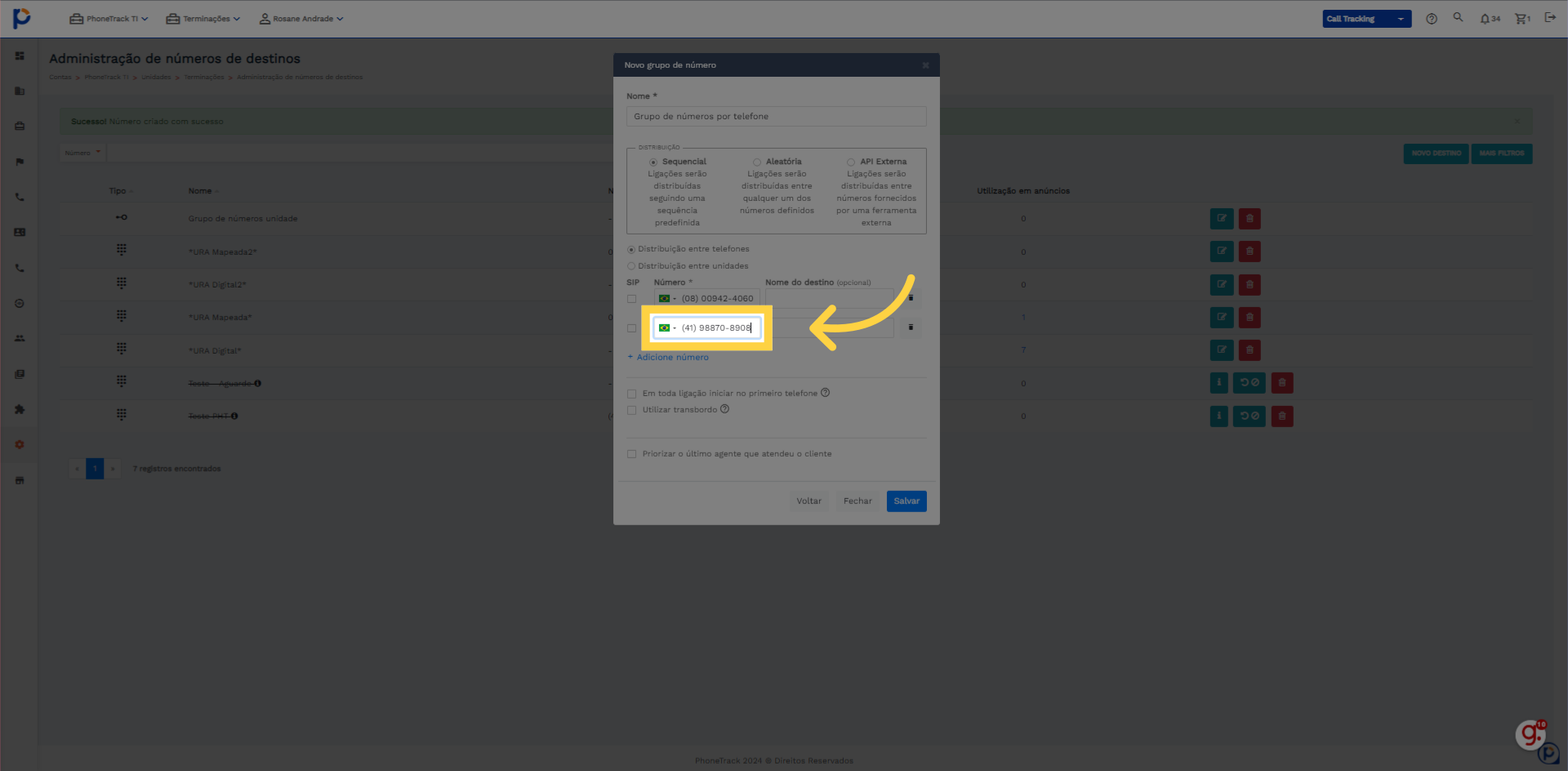1568x771 pixels.
Task: Edit the Nome field of group
Action: 777,116
